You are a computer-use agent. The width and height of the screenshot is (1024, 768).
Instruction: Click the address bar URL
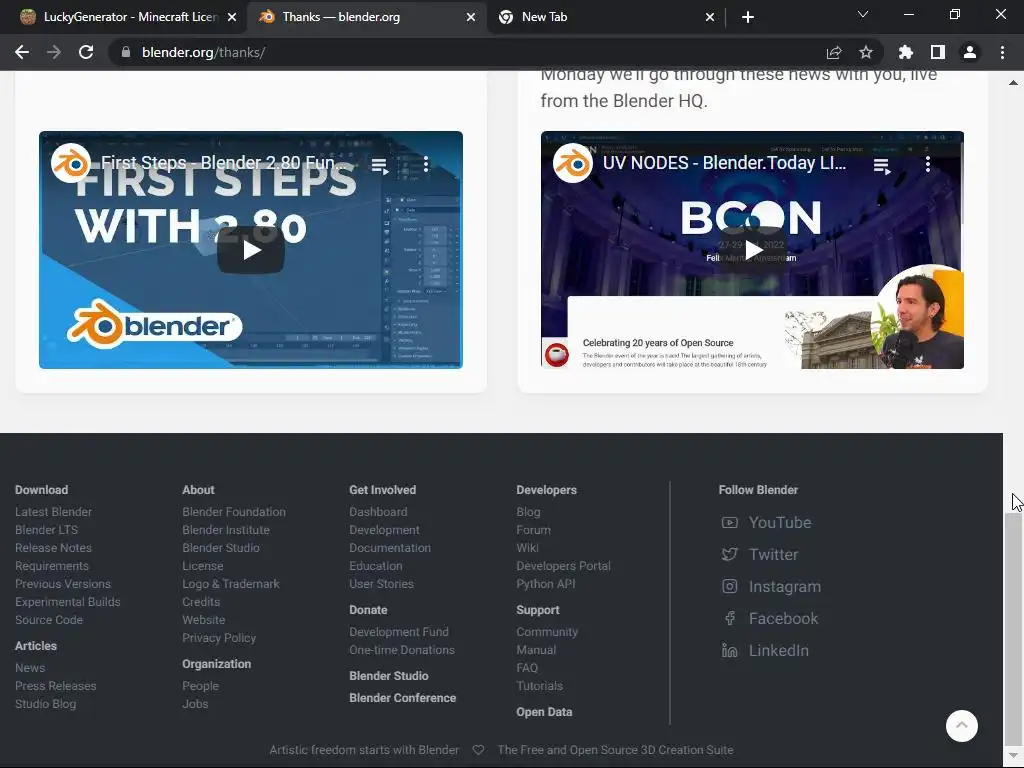click(203, 52)
